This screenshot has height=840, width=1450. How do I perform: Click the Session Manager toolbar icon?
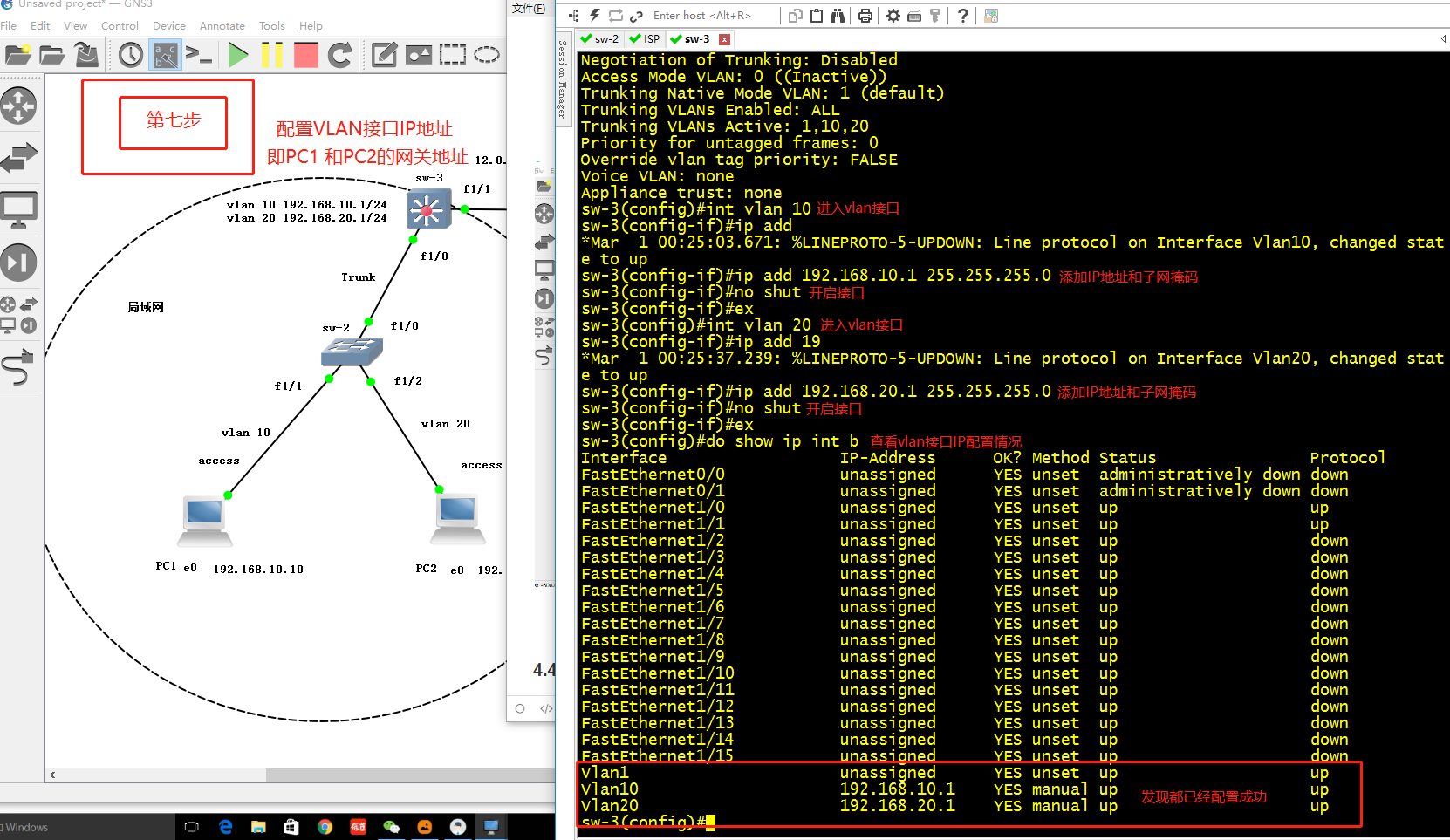[x=573, y=16]
